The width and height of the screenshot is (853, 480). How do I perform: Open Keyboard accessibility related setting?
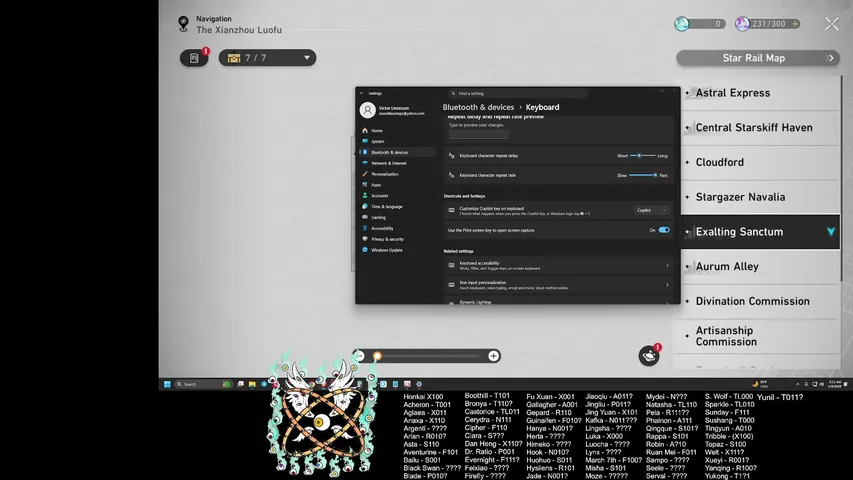(x=558, y=266)
